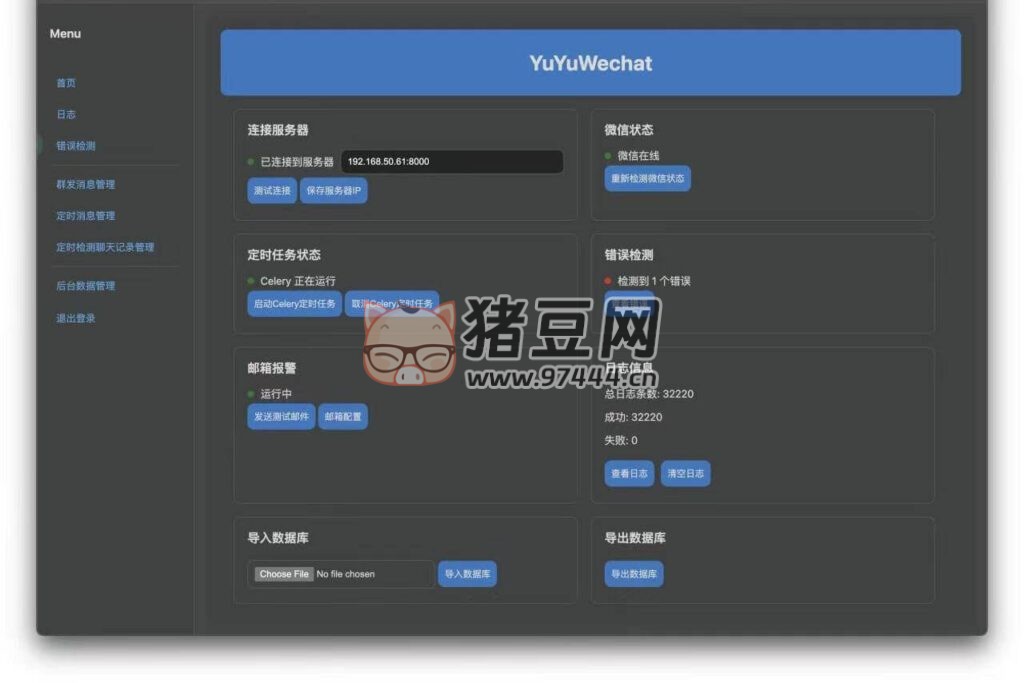Click the 连接服务器 section heading
The image size is (1024, 683).
click(x=278, y=130)
